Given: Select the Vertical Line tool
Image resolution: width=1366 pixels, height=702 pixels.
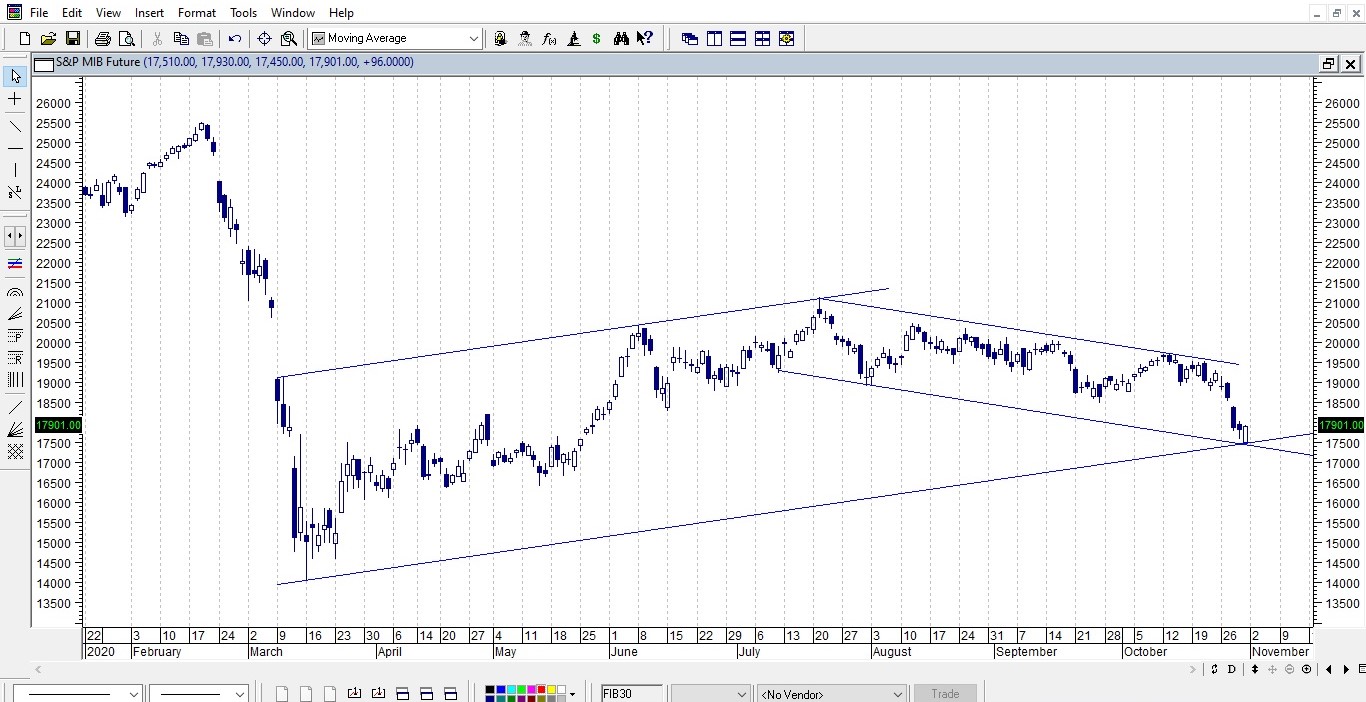Looking at the screenshot, I should point(15,170).
